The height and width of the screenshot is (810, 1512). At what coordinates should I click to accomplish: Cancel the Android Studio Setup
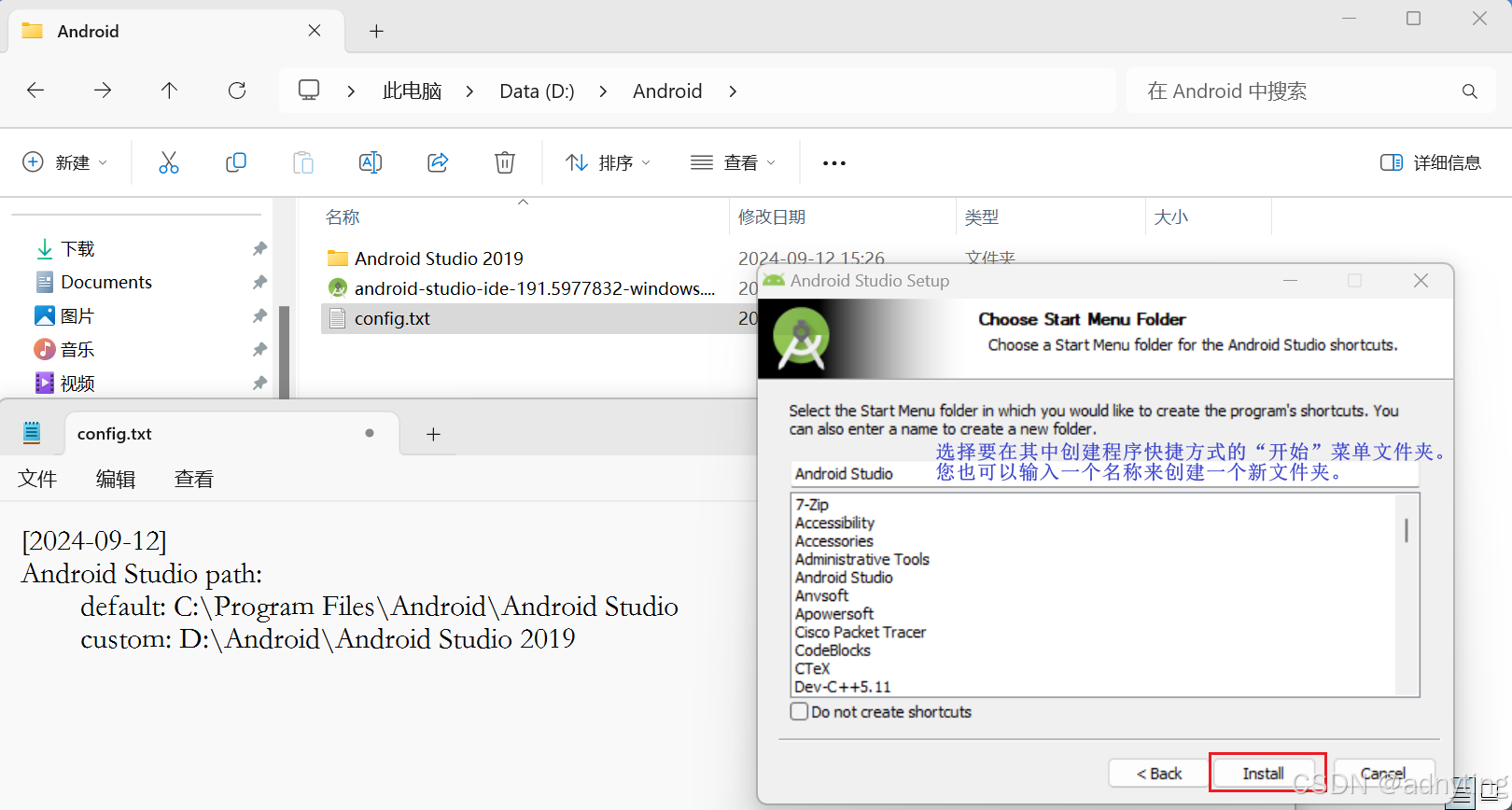coord(1384,774)
